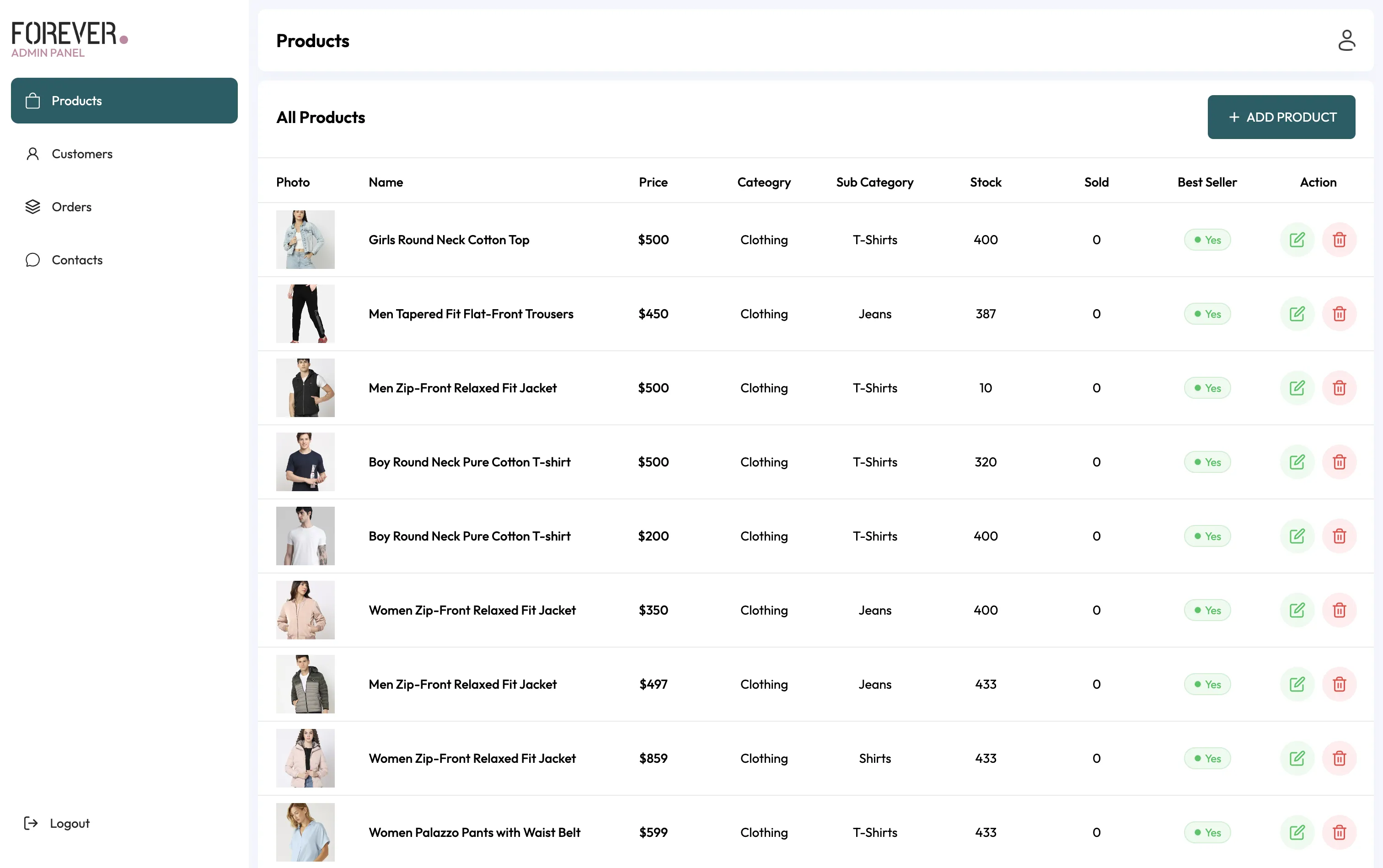Click the user profile icon in header
This screenshot has height=868, width=1383.
(1346, 41)
